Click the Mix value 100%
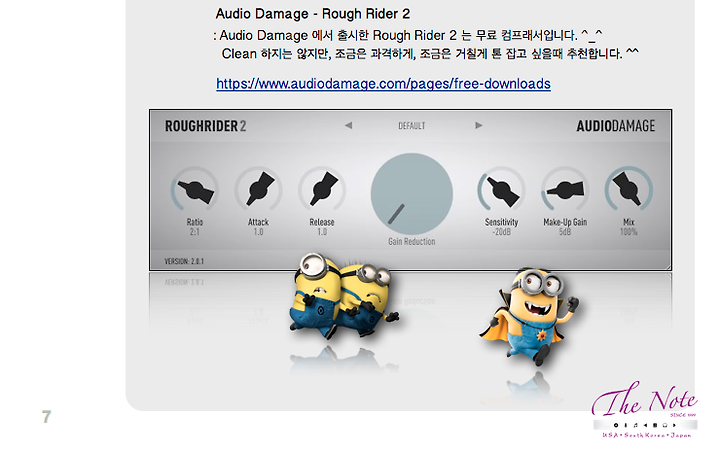 pos(629,232)
